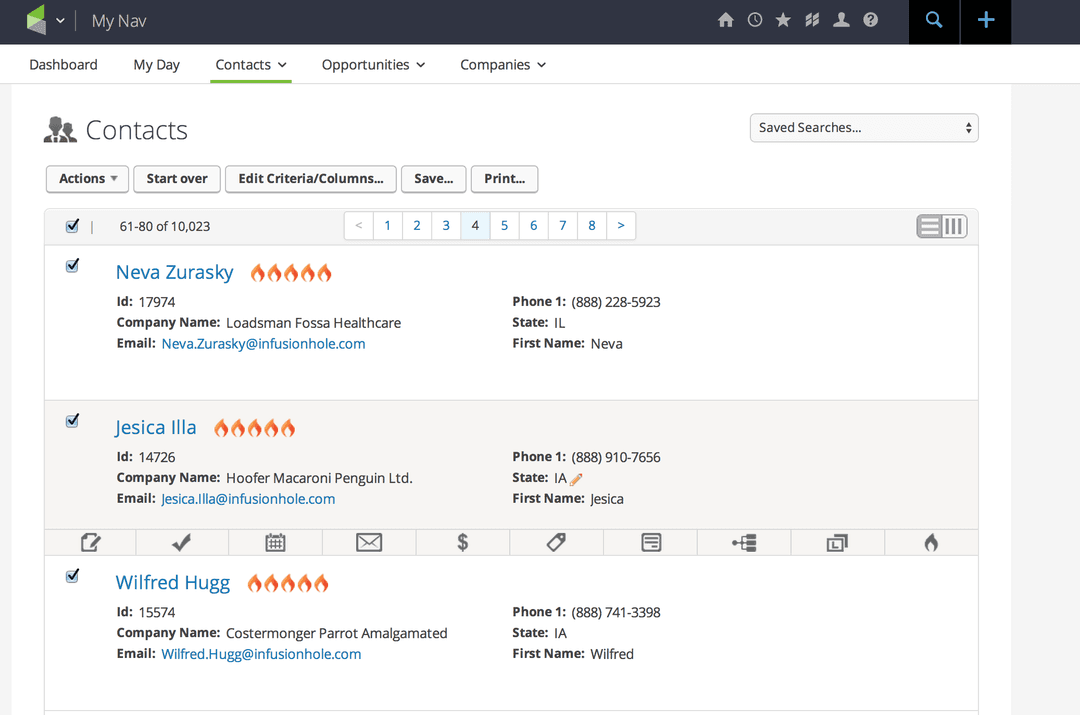Open the Dashboard tab
Viewport: 1080px width, 715px height.
pos(63,65)
